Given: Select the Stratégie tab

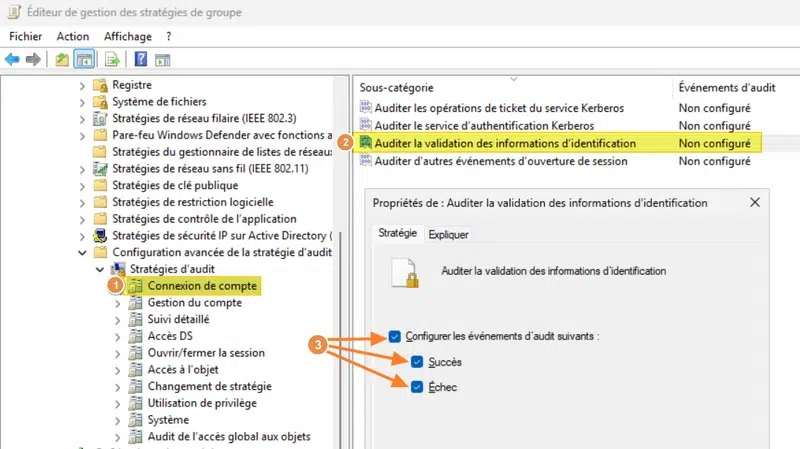Looking at the screenshot, I should (397, 233).
